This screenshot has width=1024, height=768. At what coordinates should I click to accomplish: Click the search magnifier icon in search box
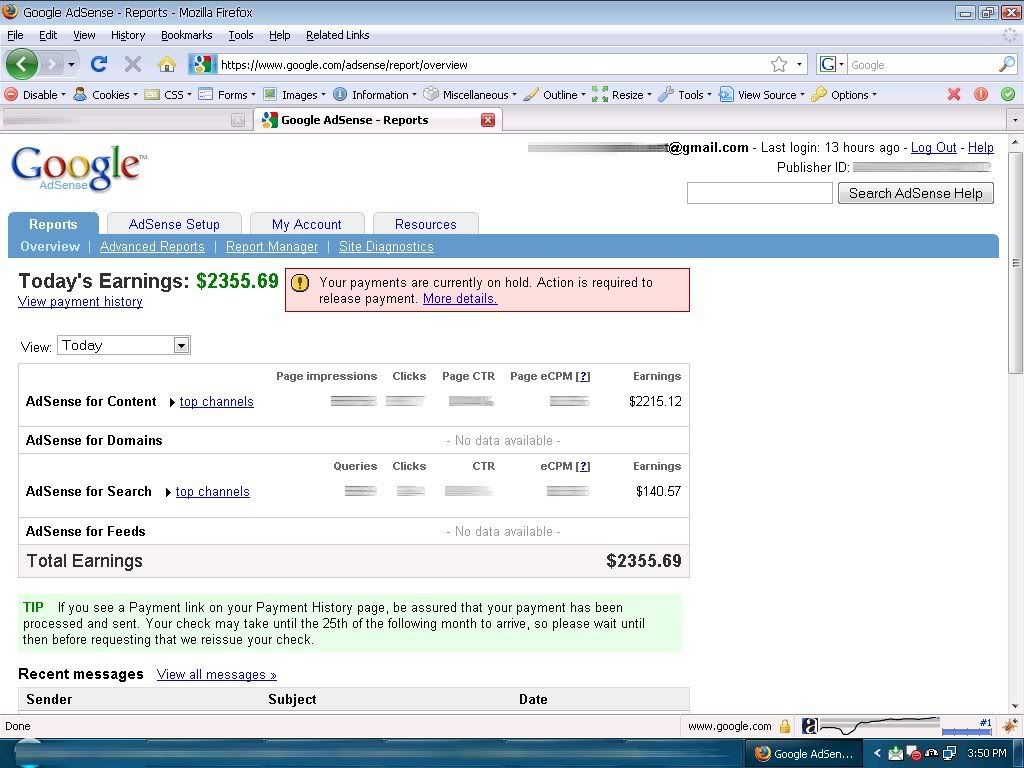[1007, 64]
